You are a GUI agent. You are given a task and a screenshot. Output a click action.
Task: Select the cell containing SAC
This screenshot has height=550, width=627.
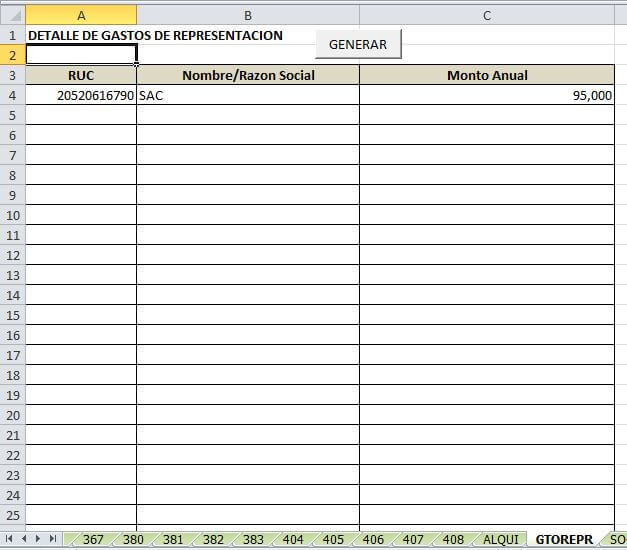point(247,95)
